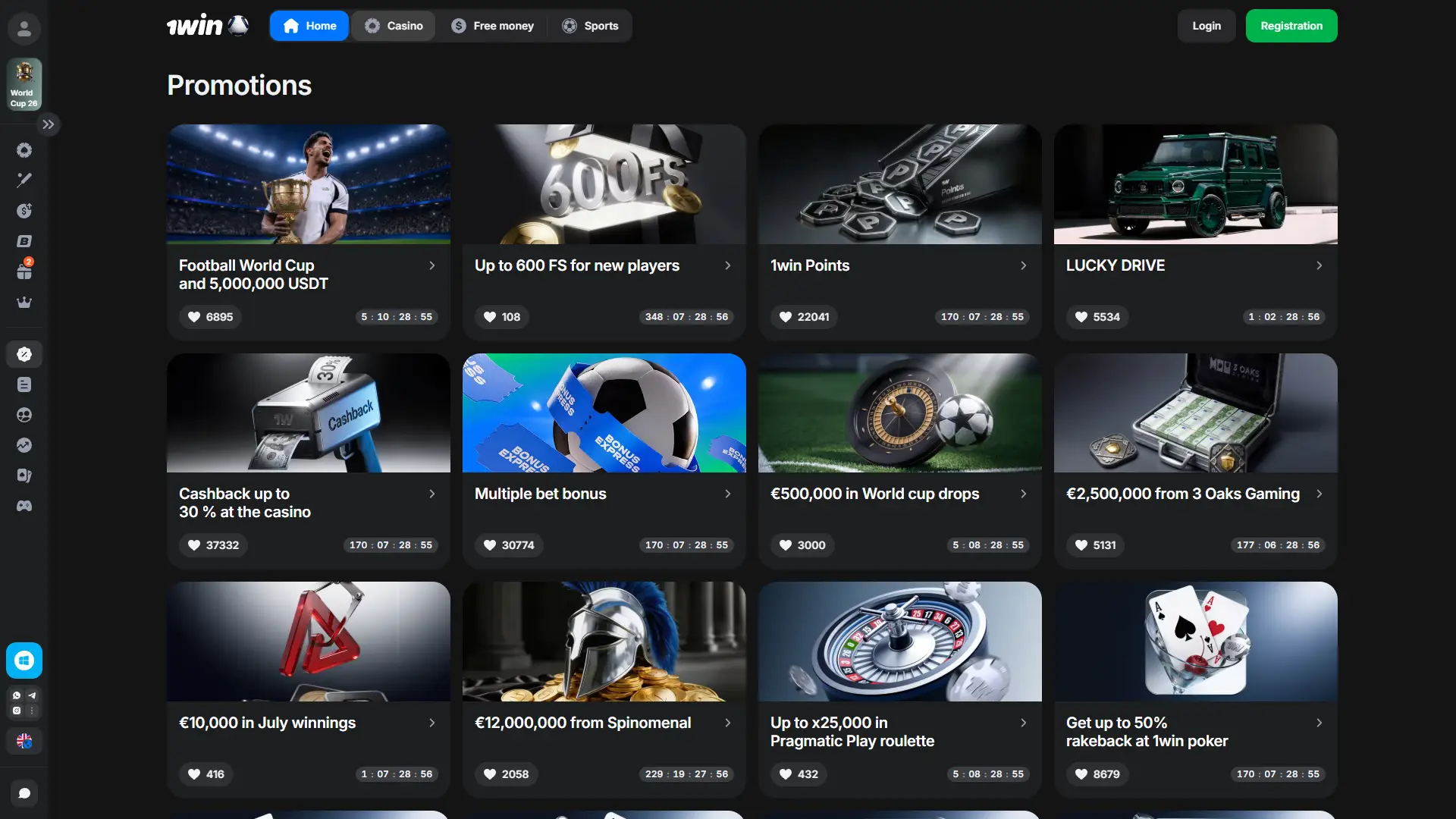The image size is (1456, 819).
Task: Open the World Cup 26 sidebar shortcut
Action: (x=24, y=84)
